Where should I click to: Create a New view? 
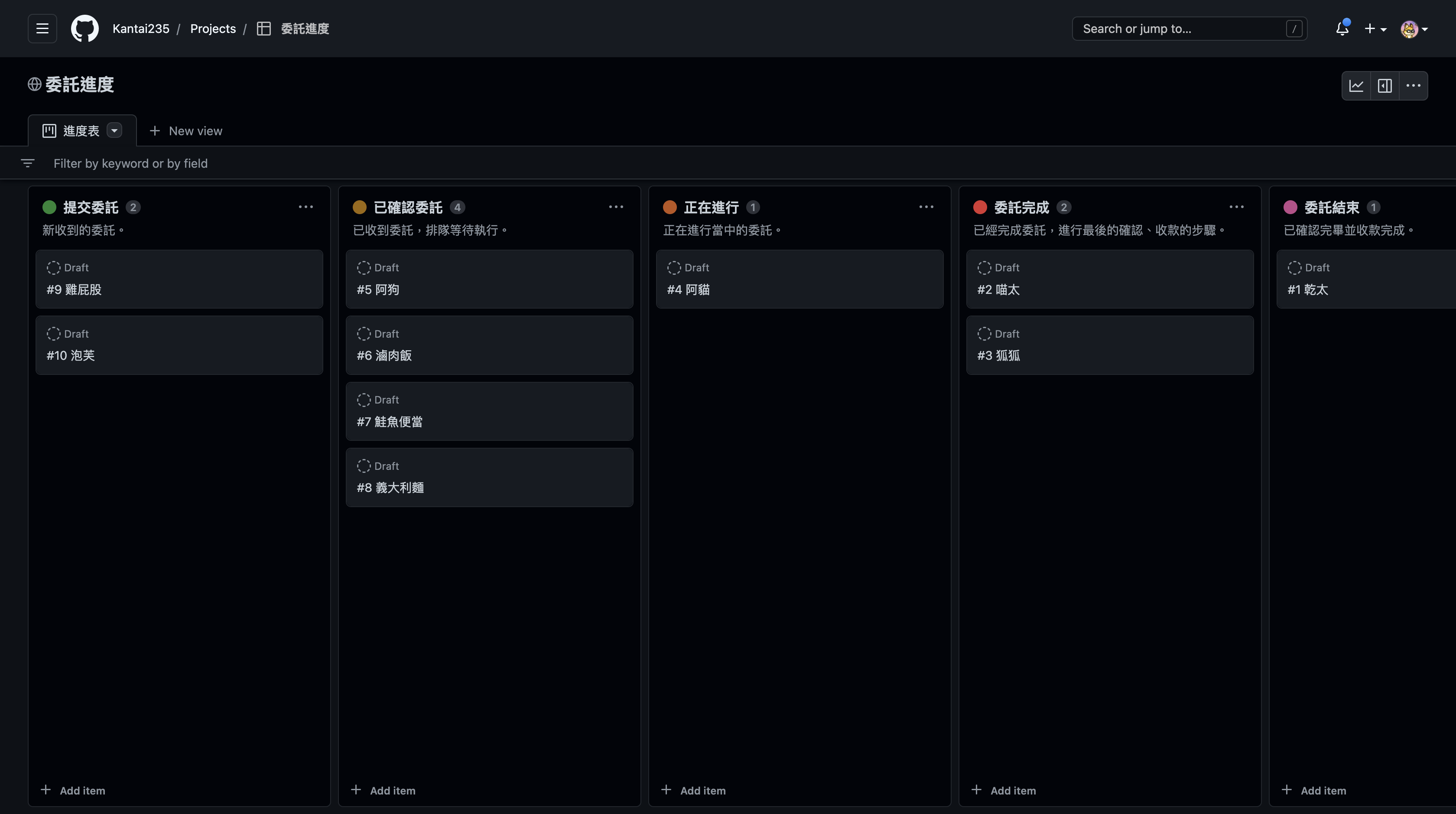click(x=186, y=130)
